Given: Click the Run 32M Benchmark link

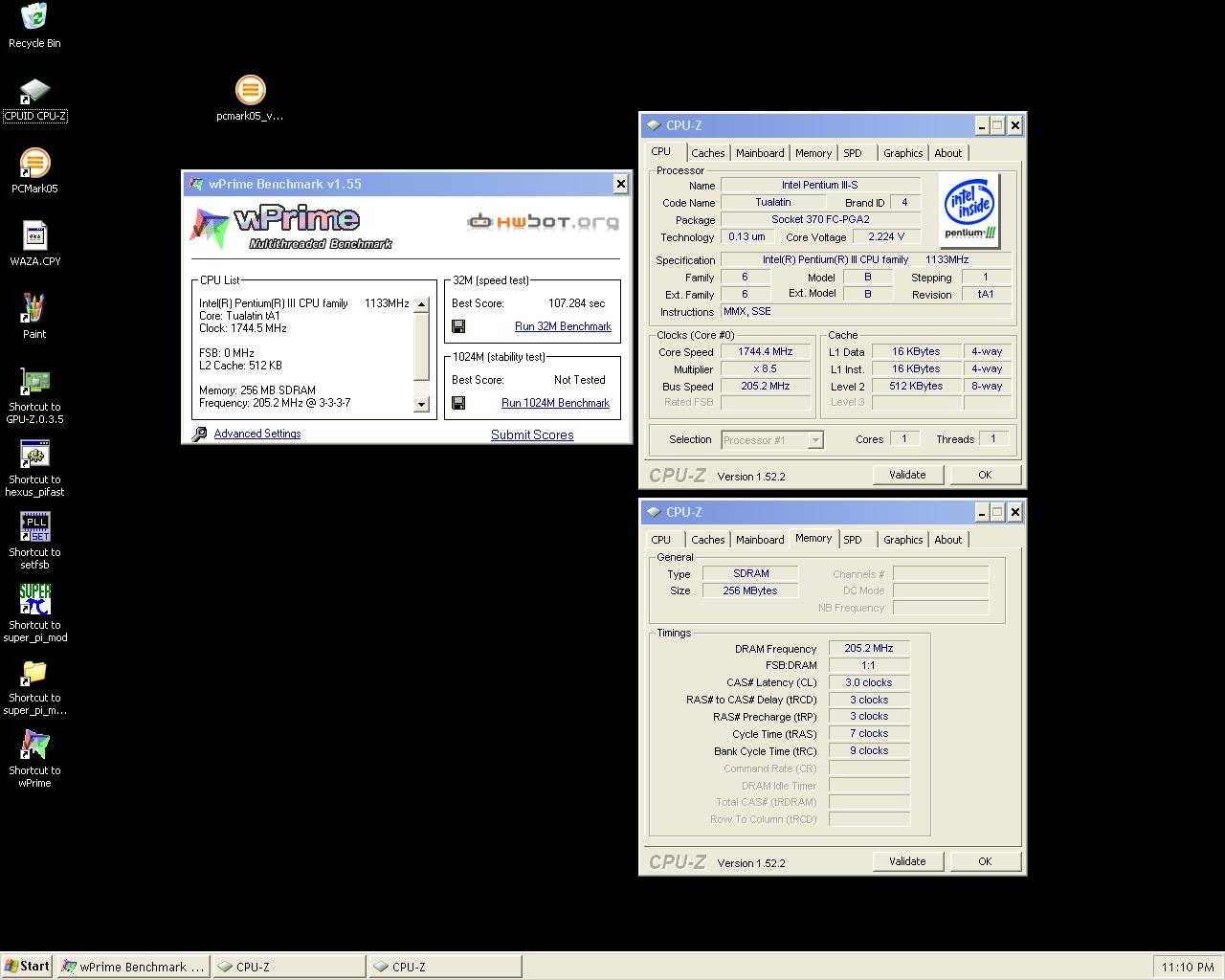Looking at the screenshot, I should click(x=563, y=326).
